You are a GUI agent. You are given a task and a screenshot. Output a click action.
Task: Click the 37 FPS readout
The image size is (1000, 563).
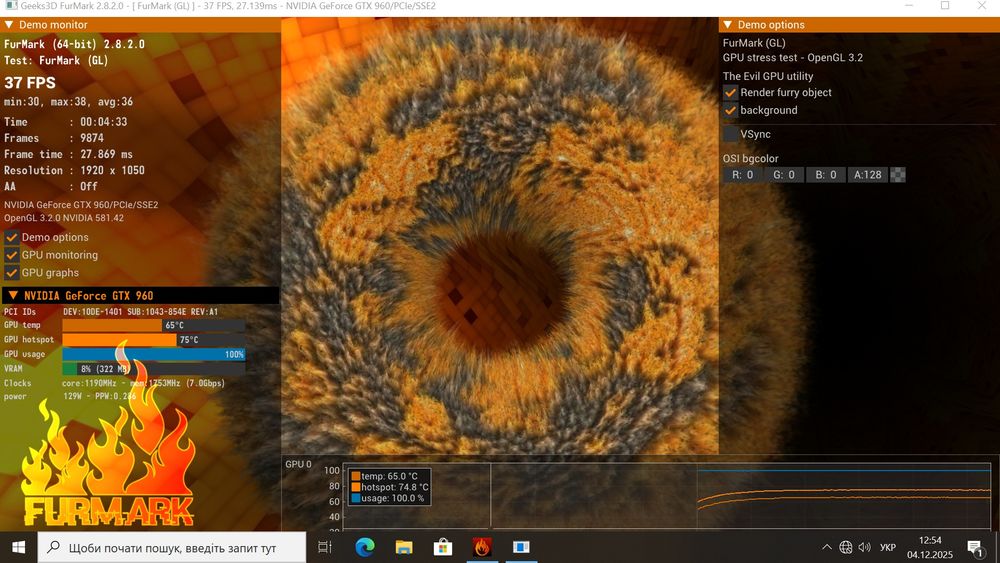pos(30,83)
